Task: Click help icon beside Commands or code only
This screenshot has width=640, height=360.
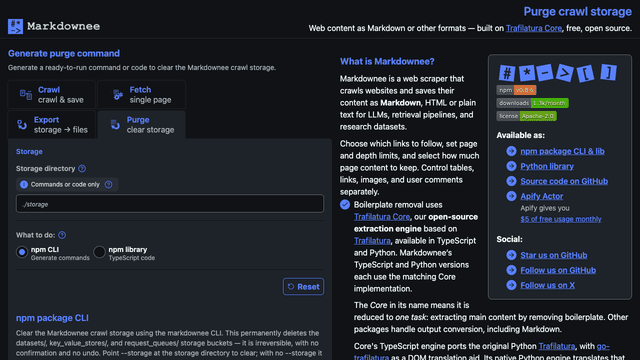Action: [109, 184]
